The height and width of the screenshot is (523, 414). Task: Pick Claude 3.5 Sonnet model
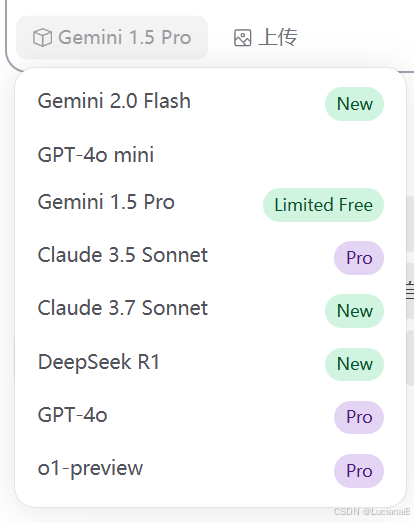pos(211,255)
